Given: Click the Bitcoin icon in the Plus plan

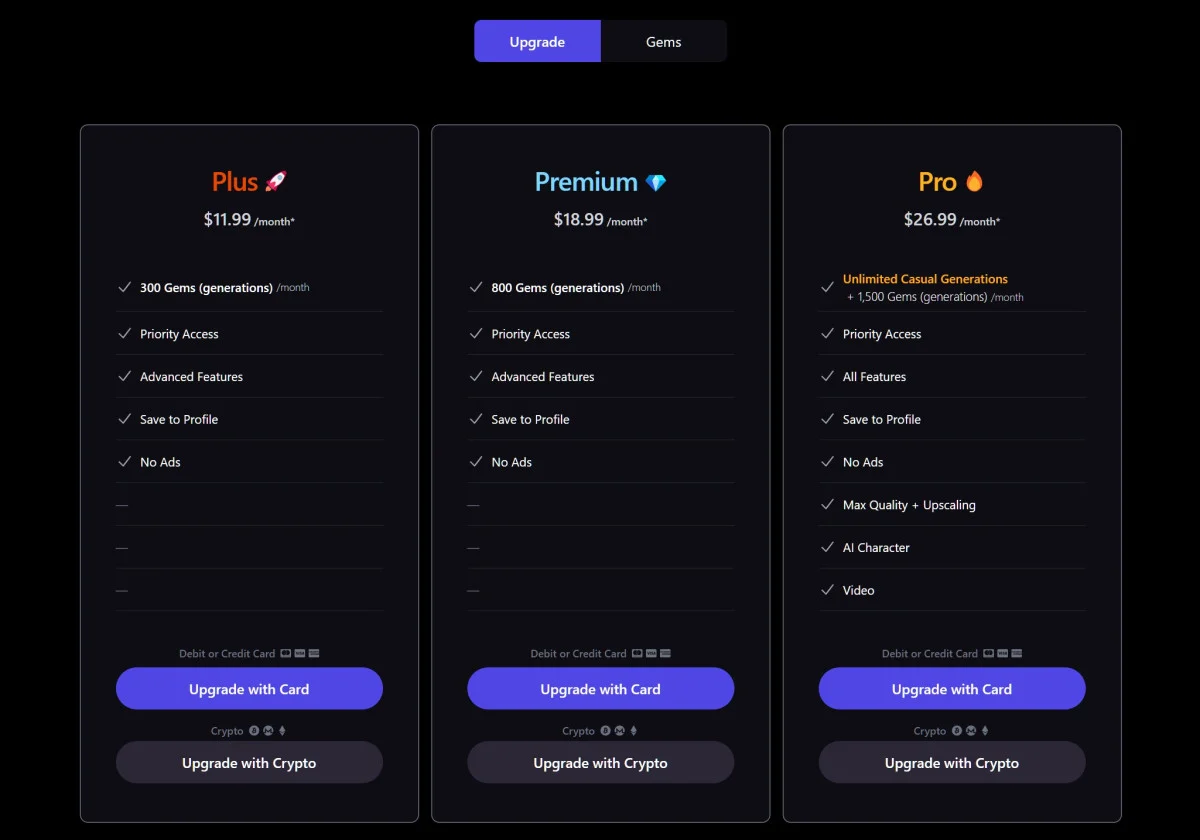Looking at the screenshot, I should pyautogui.click(x=254, y=731).
